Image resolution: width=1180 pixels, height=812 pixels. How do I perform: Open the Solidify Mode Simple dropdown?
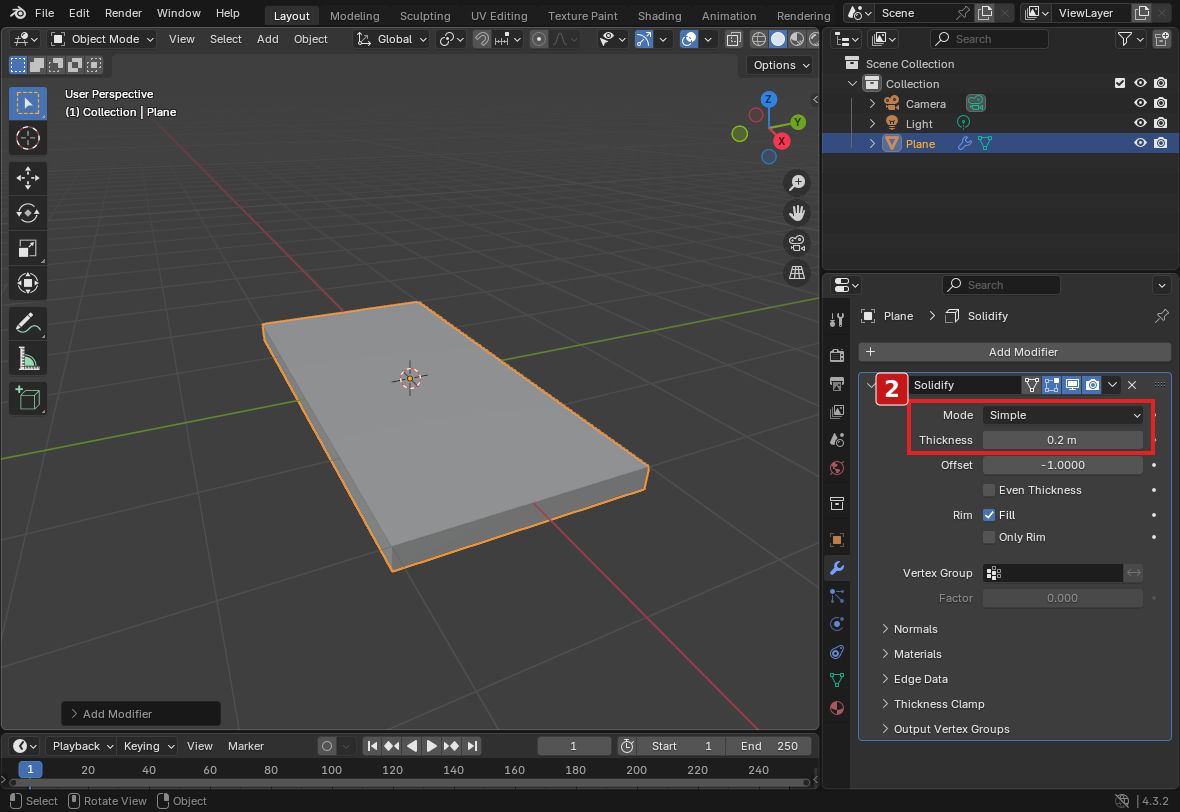point(1063,415)
